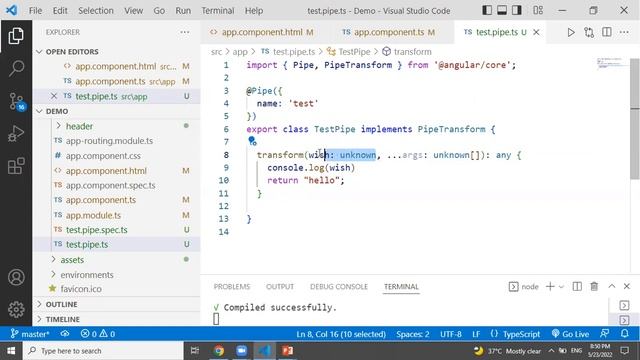Split the terminal panel
Screen dimensions: 640x360
(x=577, y=287)
